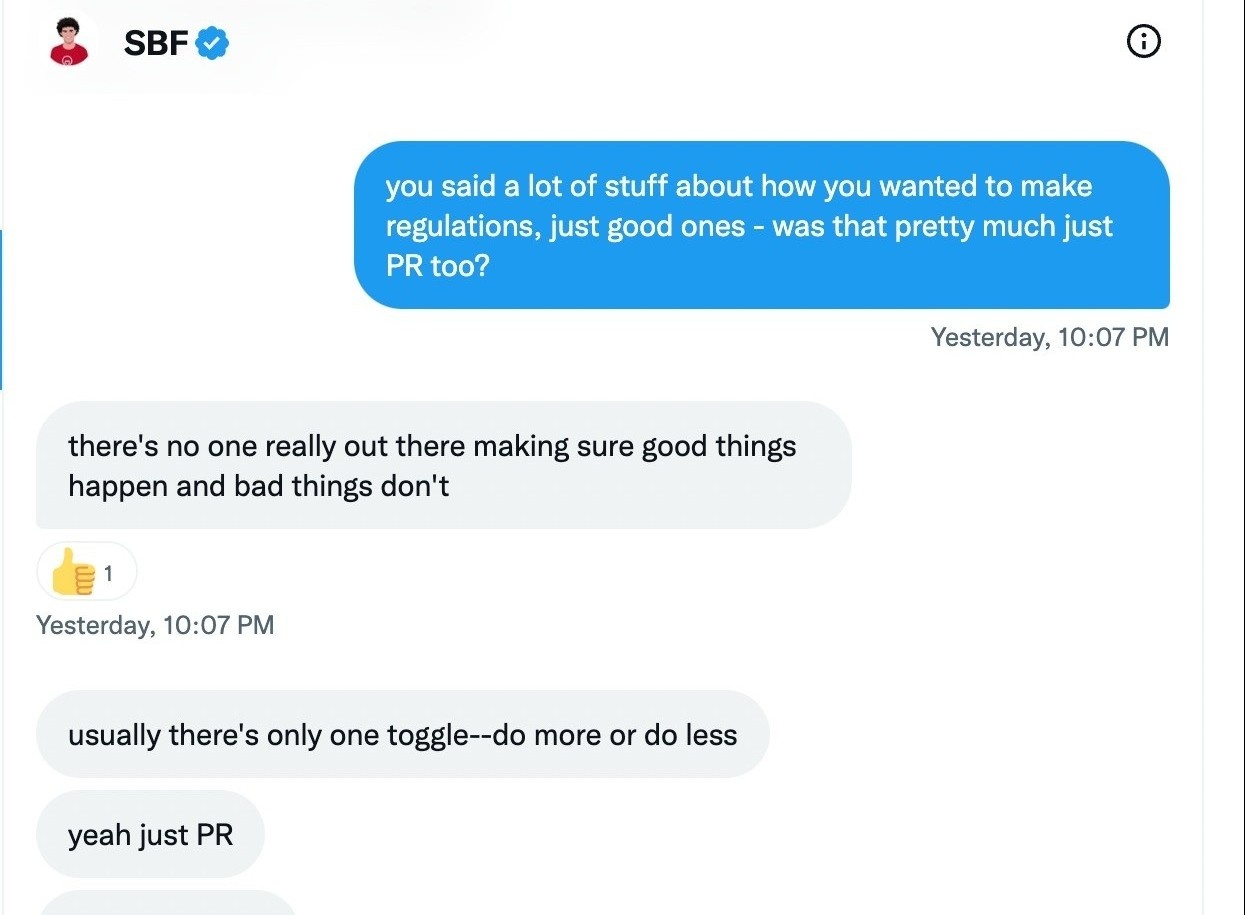Toggle the thumbs-up emoji reaction
This screenshot has width=1245, height=915.
tap(74, 573)
